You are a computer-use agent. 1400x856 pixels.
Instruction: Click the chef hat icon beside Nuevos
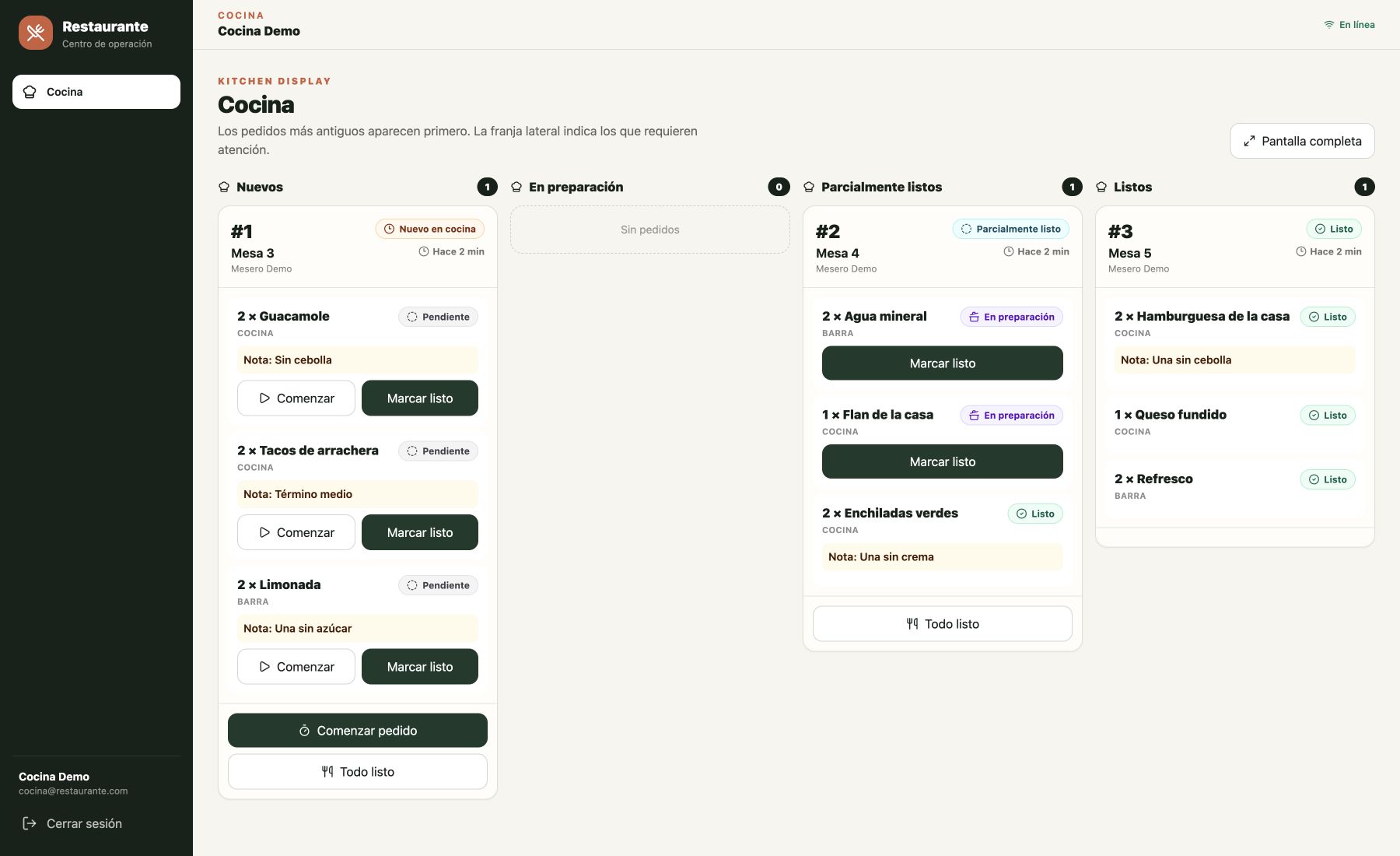click(x=224, y=187)
